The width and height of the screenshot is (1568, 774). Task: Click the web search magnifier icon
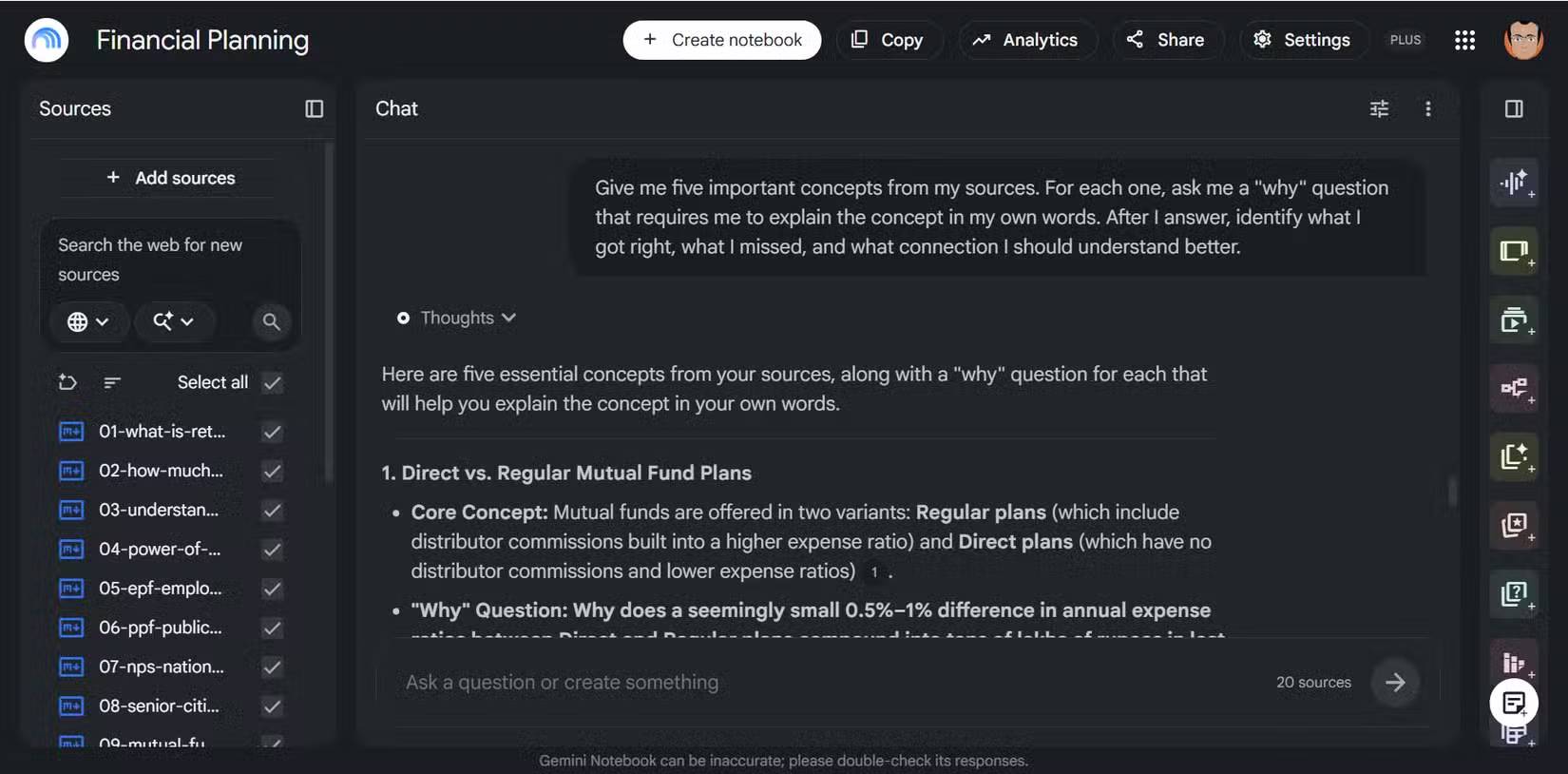click(x=271, y=321)
